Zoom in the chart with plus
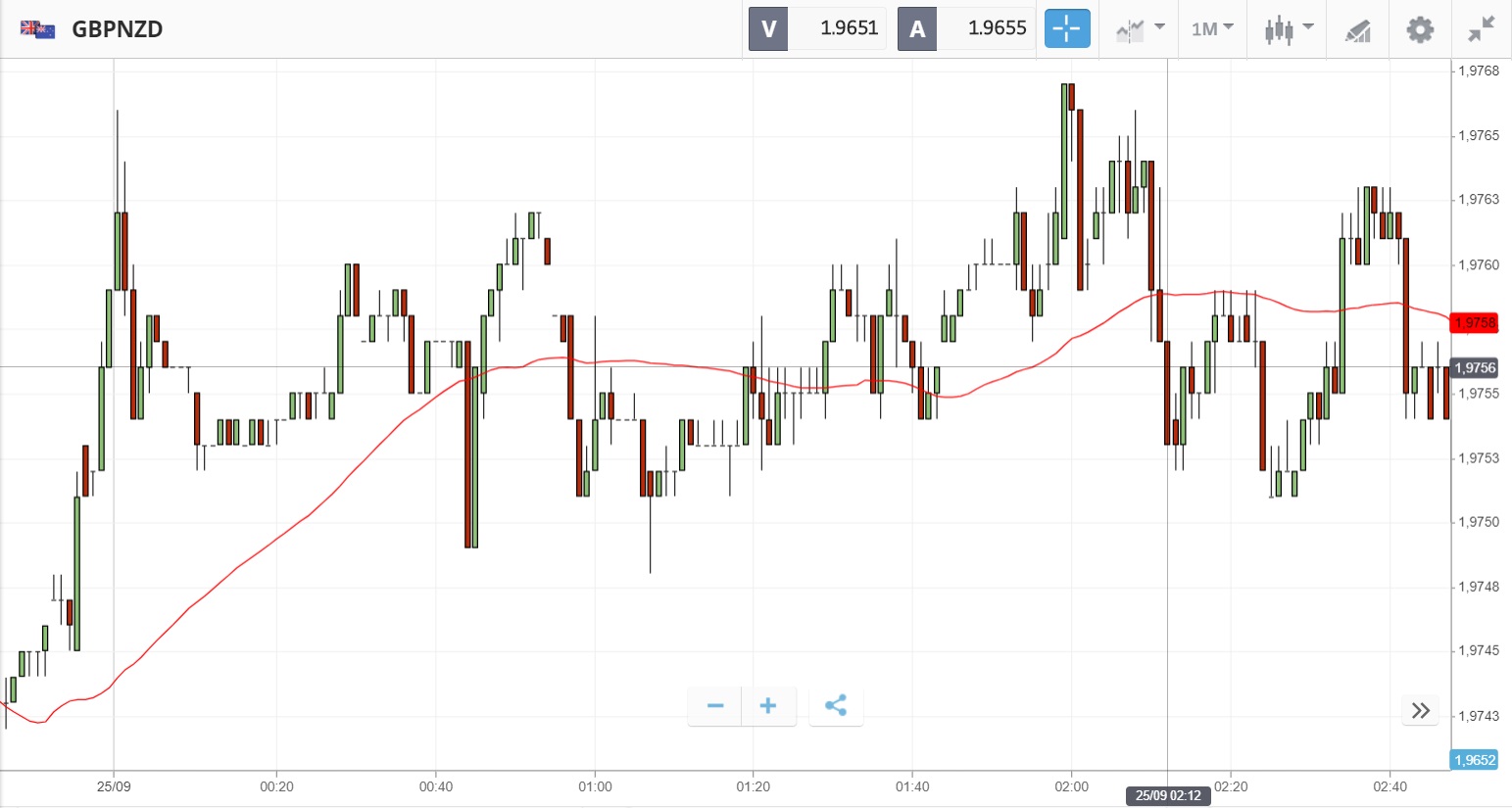 768,706
